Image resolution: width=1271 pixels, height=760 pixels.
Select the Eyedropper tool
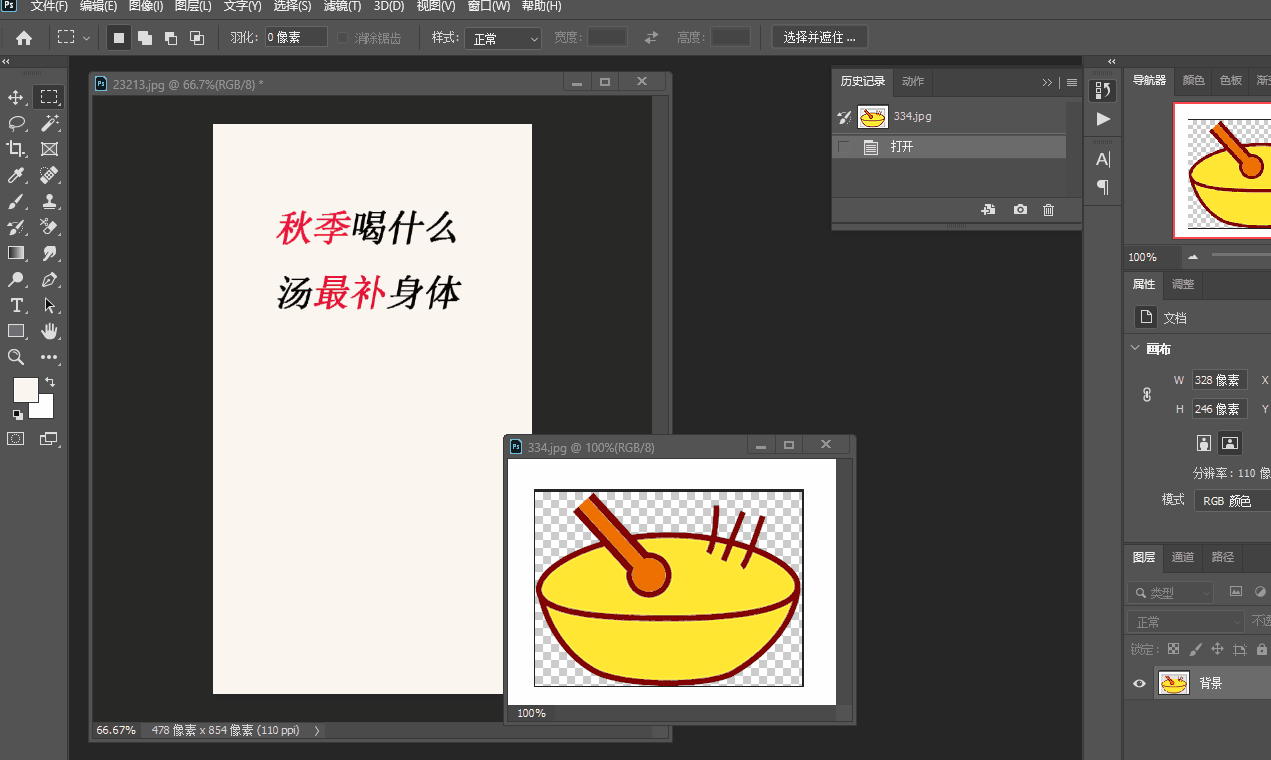click(x=15, y=176)
